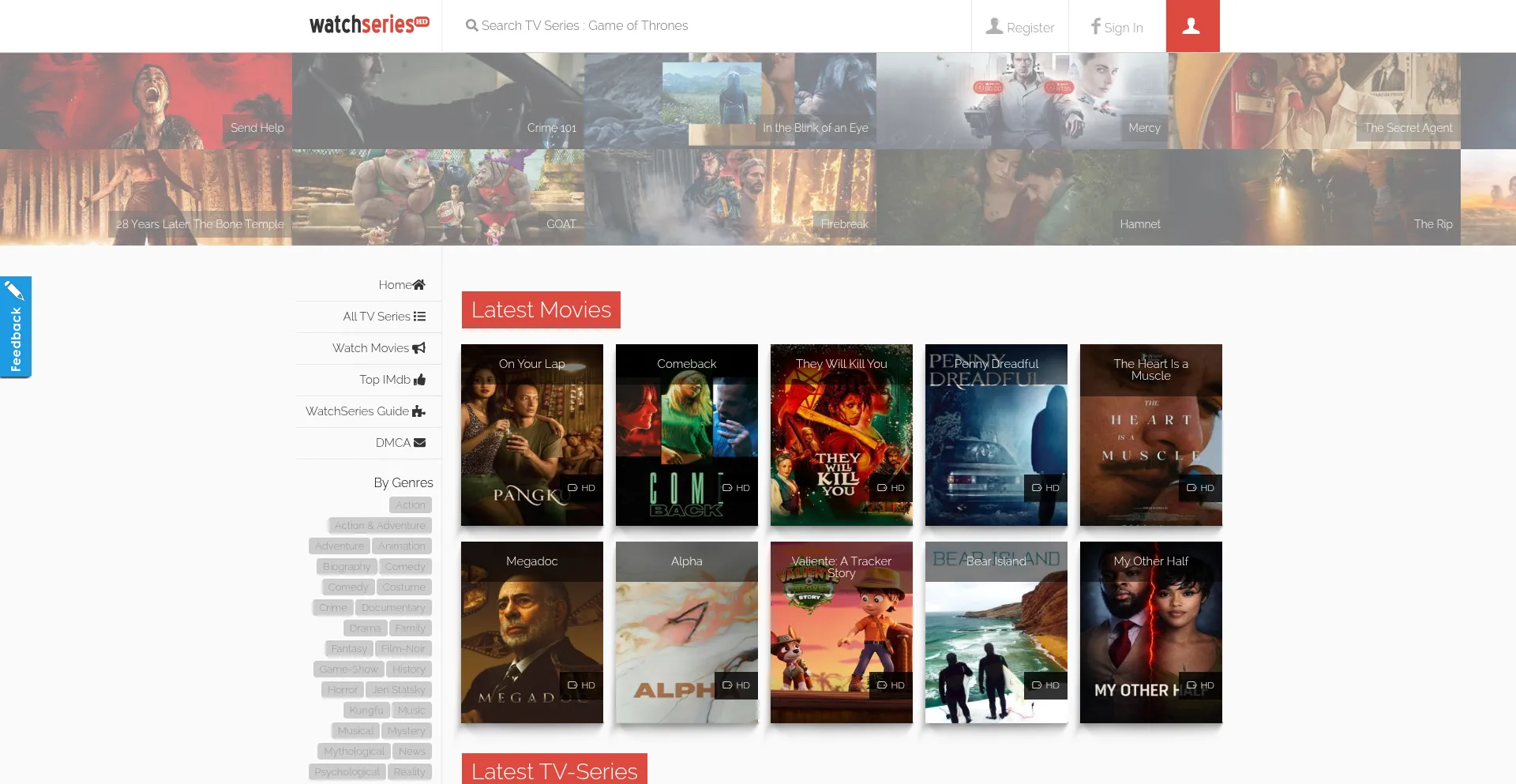Image resolution: width=1516 pixels, height=784 pixels.
Task: Click the HD badge on On Your Lap
Action: coord(581,488)
